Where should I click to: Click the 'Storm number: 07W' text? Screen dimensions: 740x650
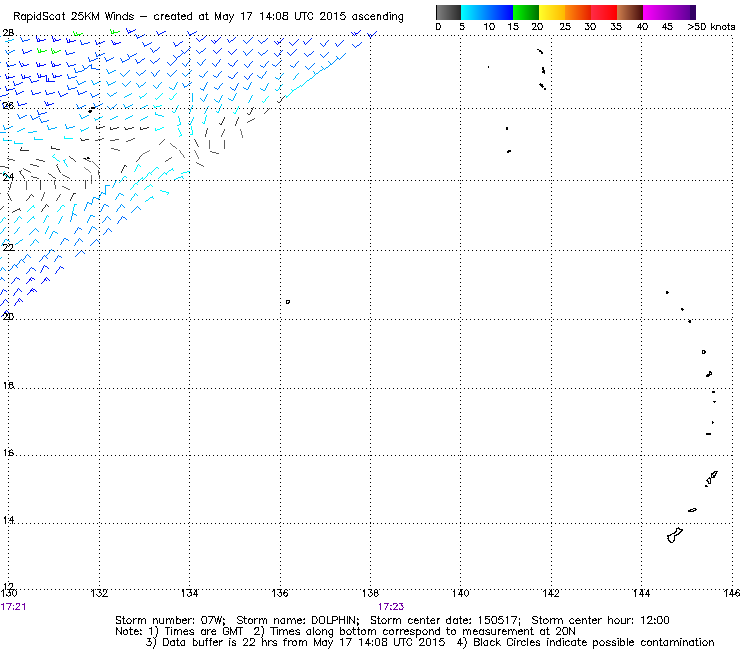pos(170,620)
